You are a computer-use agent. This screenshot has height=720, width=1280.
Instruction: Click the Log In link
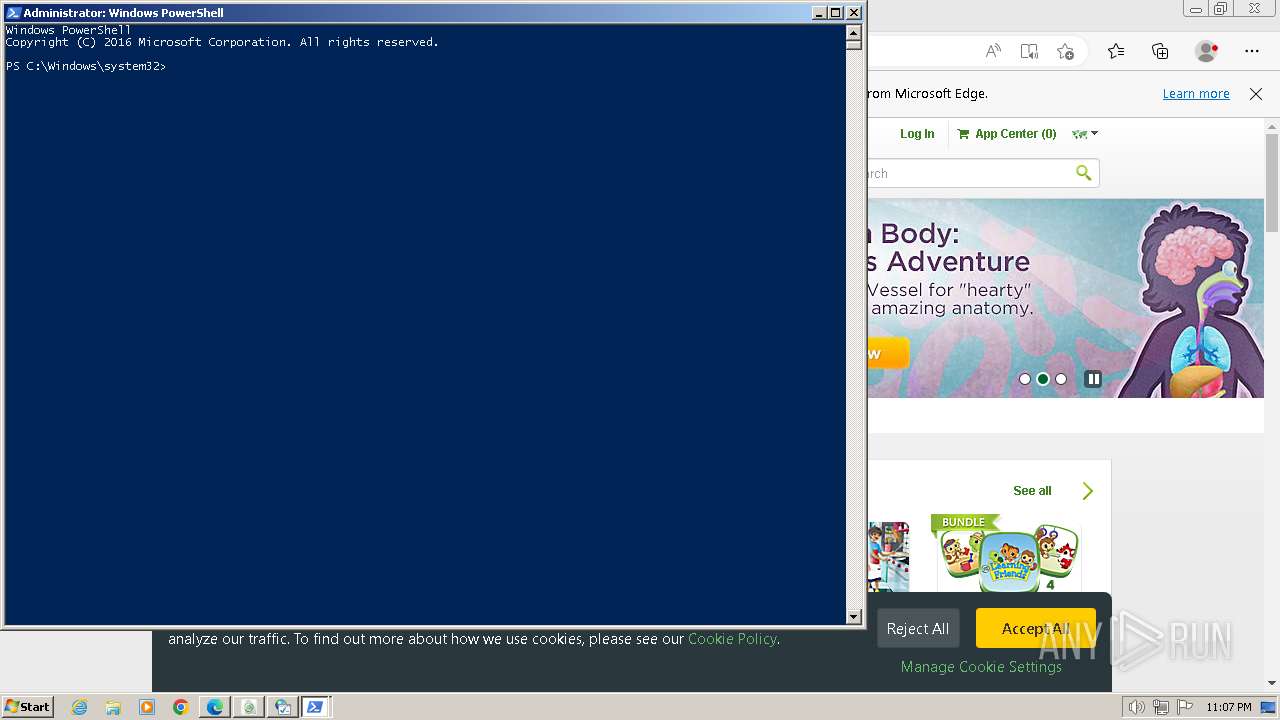tap(917, 134)
